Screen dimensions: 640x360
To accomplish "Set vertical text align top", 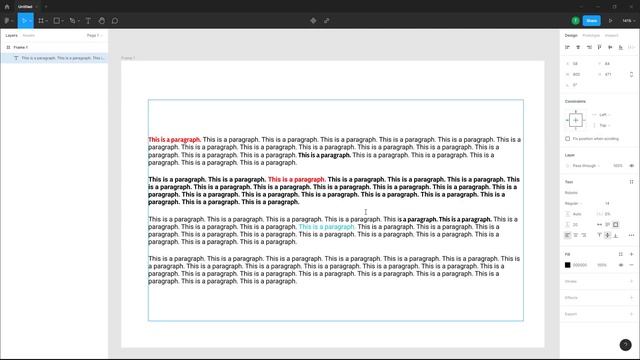I will click(x=599, y=235).
